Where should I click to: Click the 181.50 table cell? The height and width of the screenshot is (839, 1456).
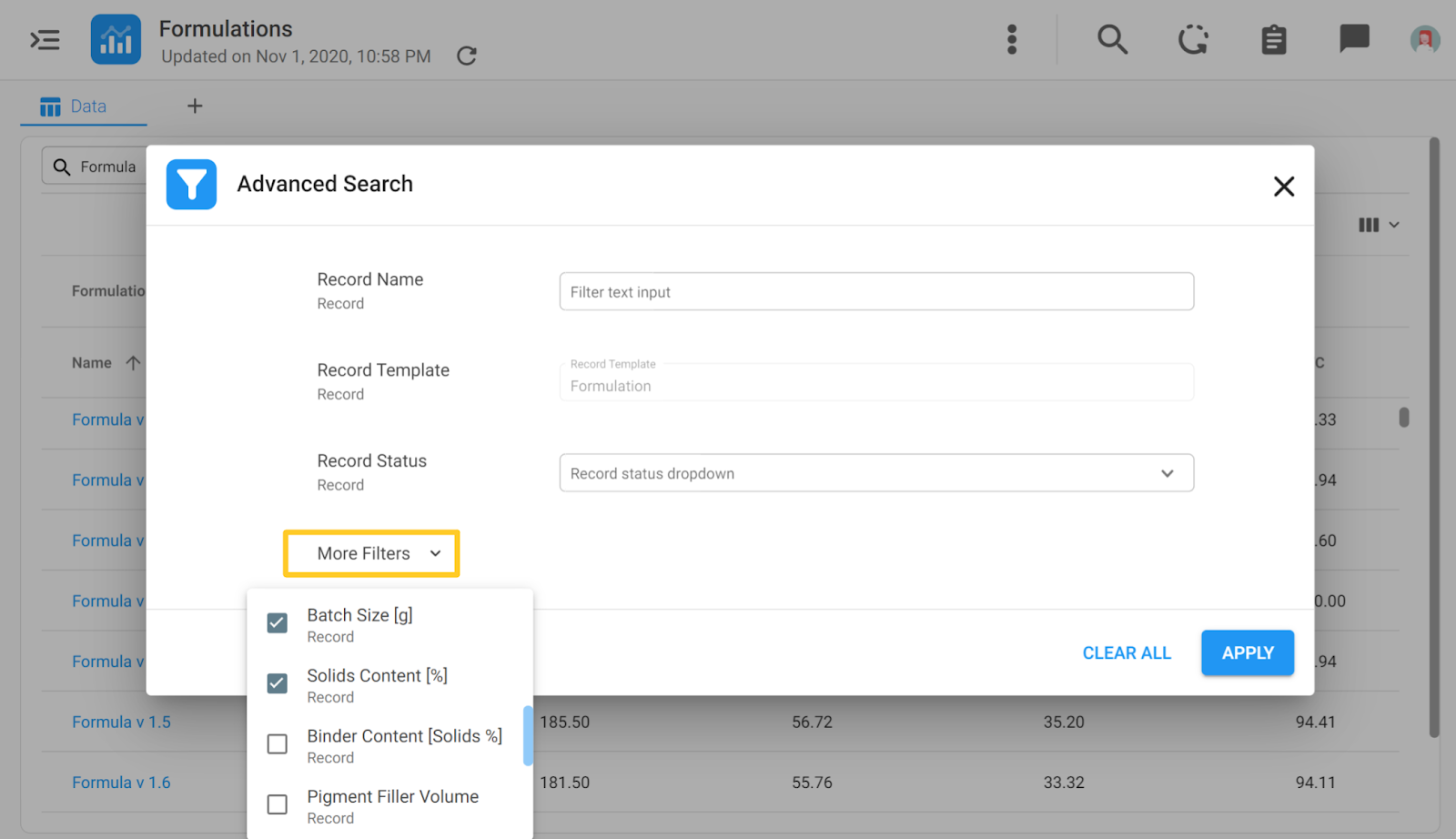point(564,783)
